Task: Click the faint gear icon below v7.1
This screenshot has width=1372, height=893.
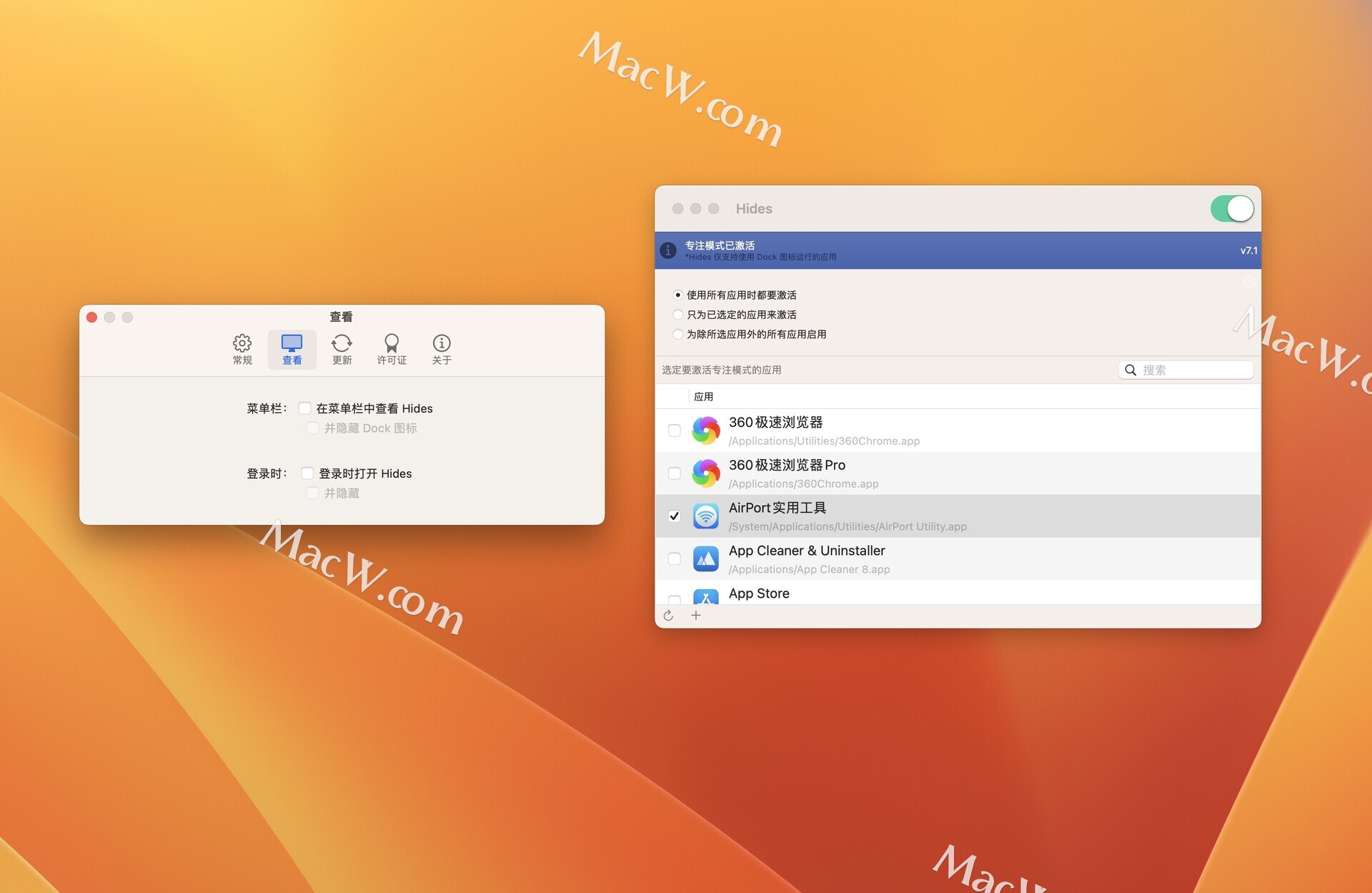Action: click(1249, 281)
